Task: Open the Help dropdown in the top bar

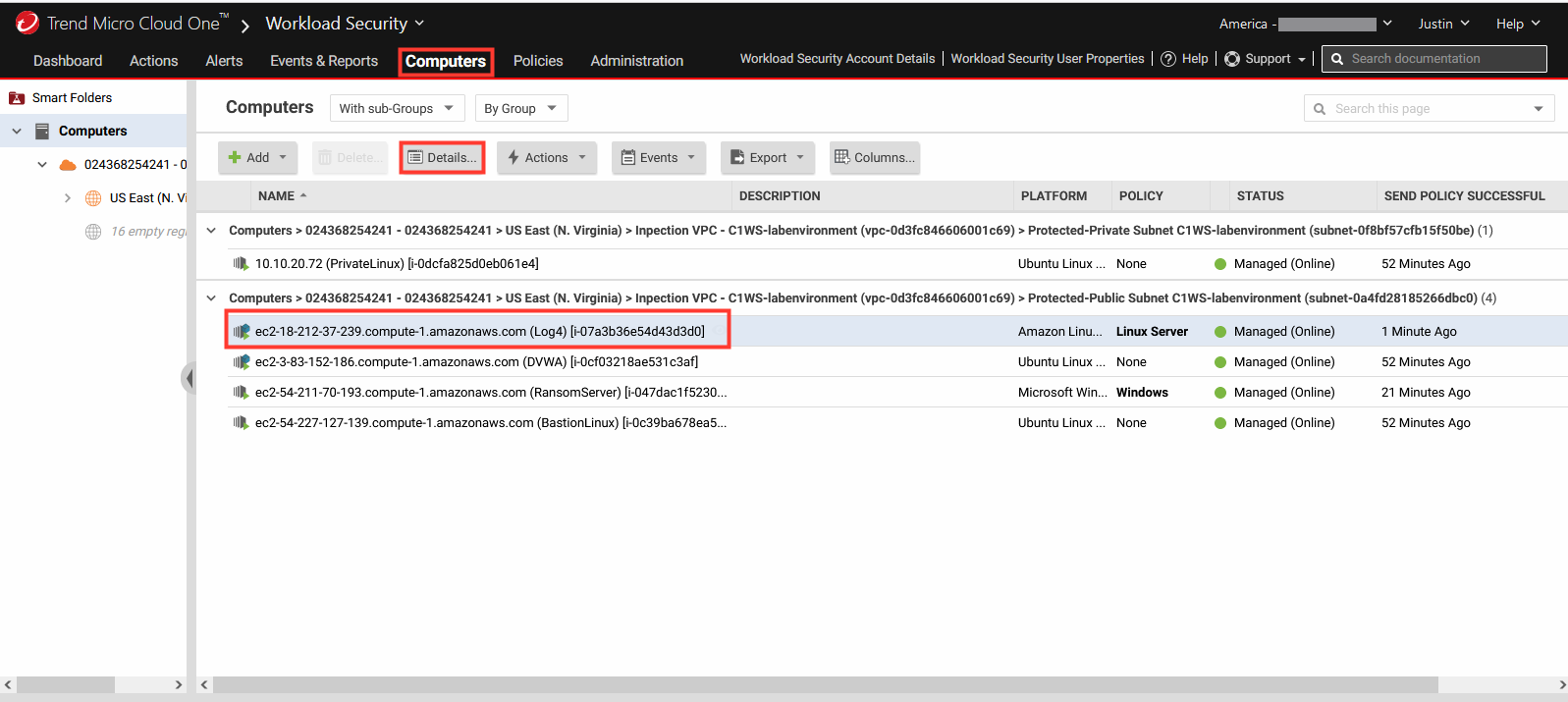Action: coord(1518,24)
